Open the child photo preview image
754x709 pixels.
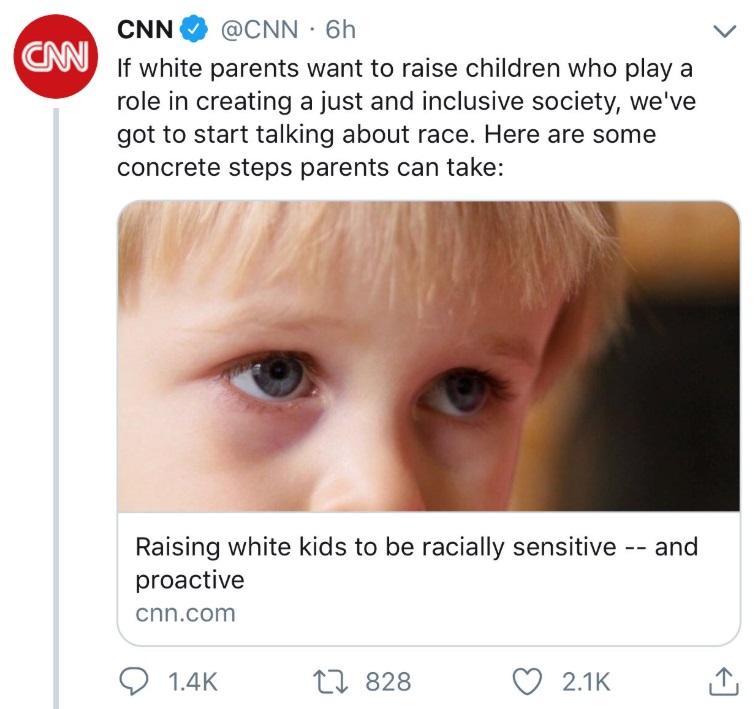point(428,356)
